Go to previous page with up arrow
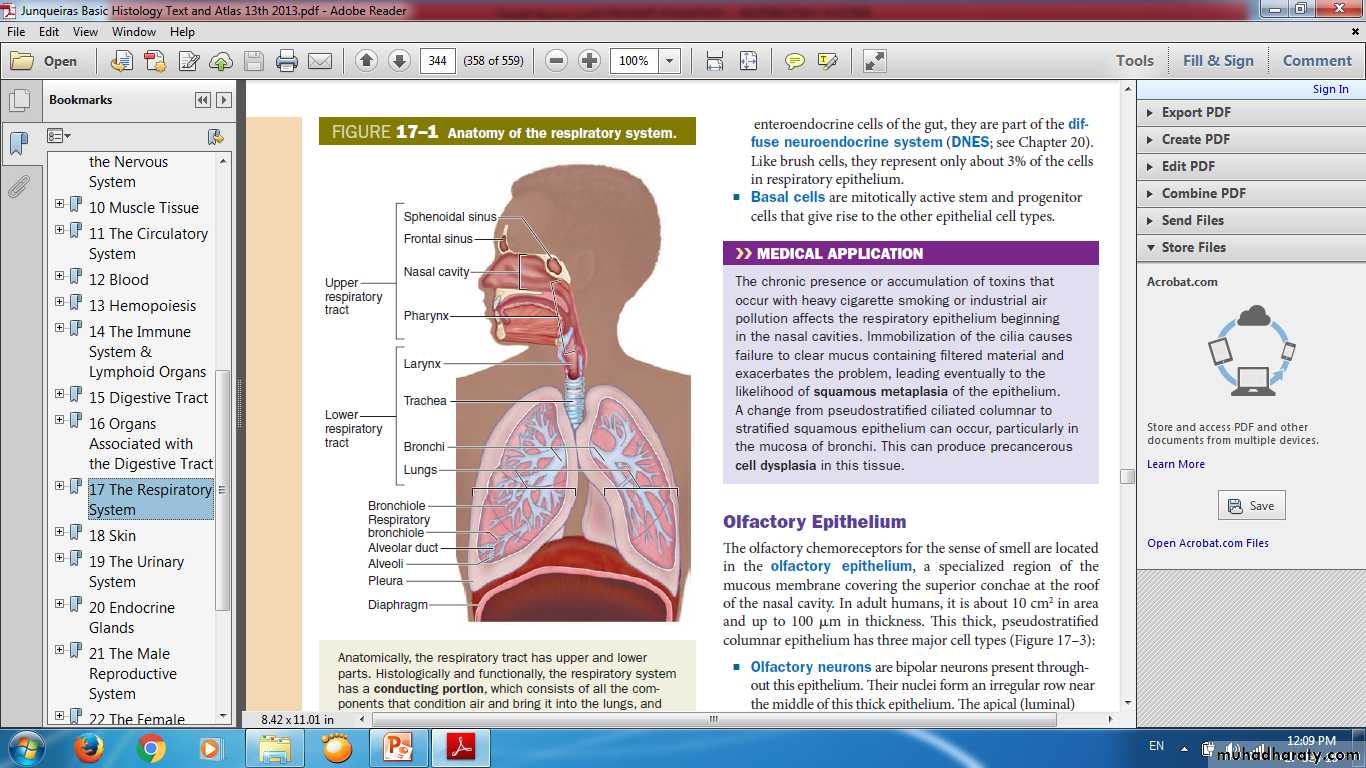Viewport: 1366px width, 768px height. tap(366, 61)
